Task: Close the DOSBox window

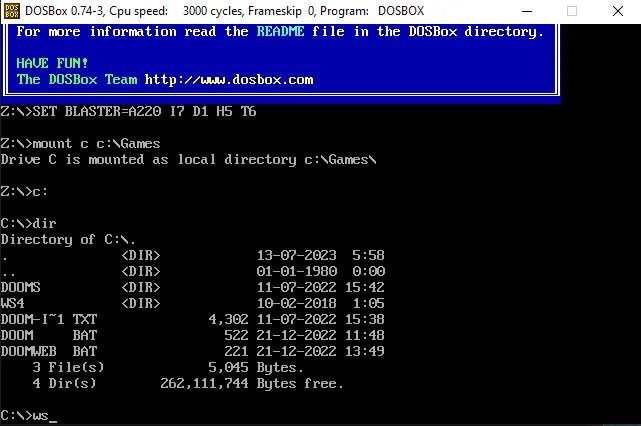Action: [618, 11]
